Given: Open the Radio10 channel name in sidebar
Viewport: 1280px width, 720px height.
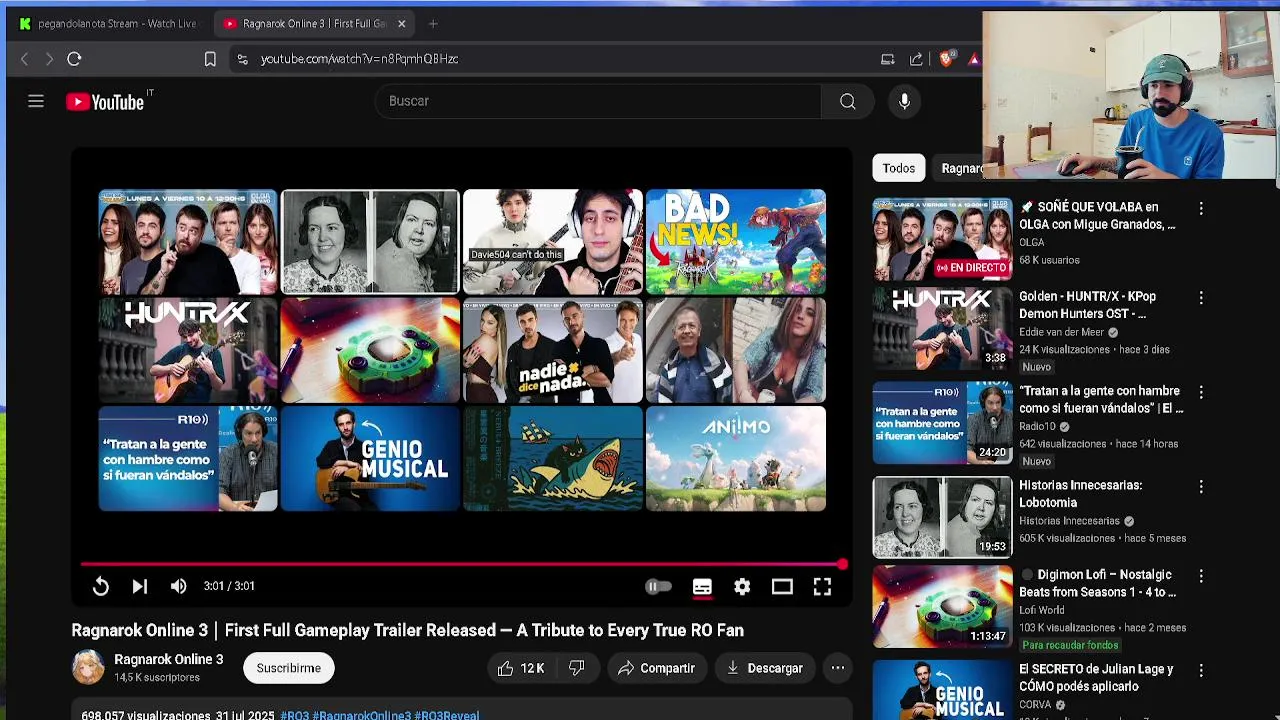Looking at the screenshot, I should (1037, 427).
